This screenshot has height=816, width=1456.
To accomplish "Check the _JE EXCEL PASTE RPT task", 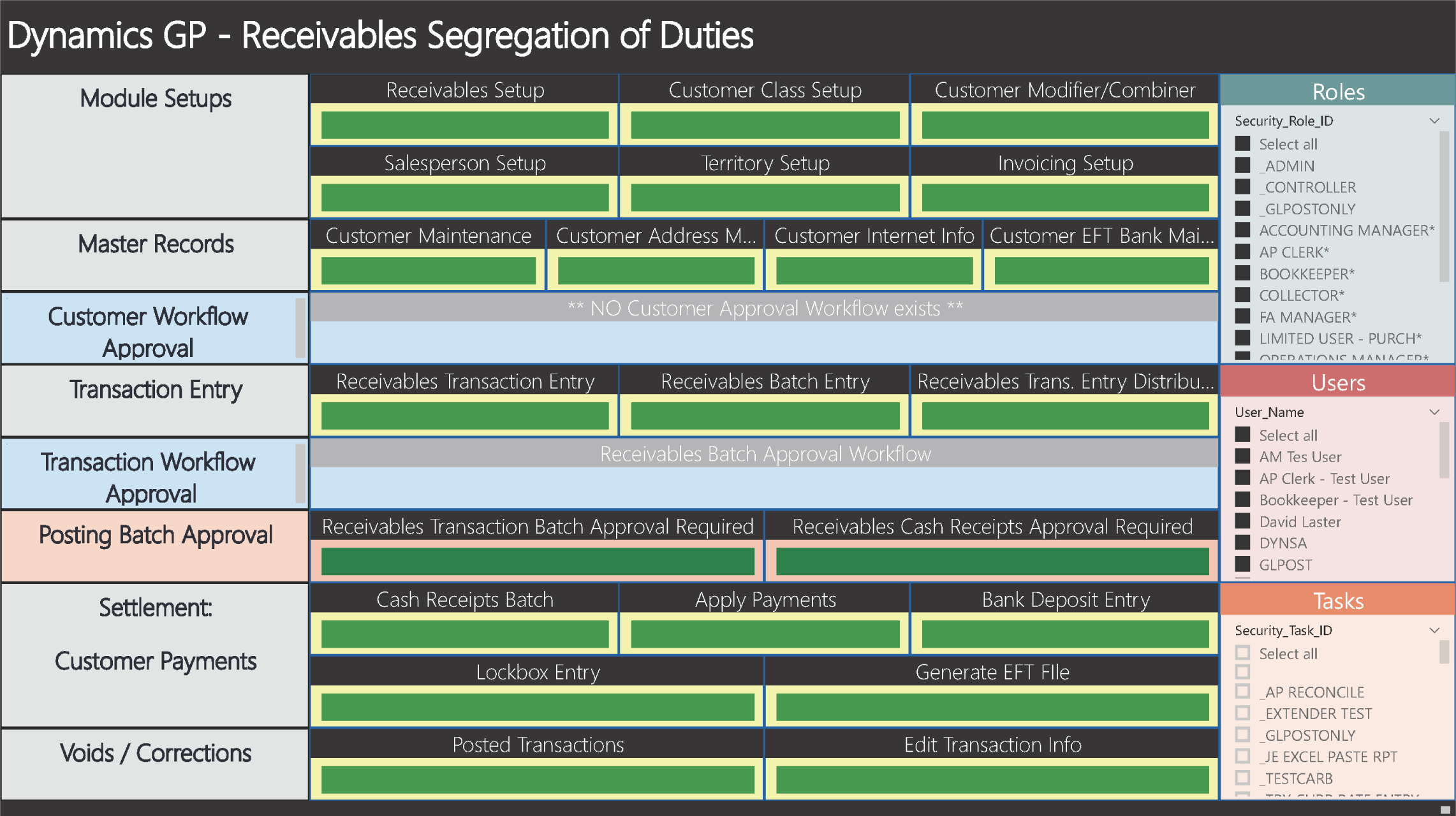I will [x=1242, y=757].
